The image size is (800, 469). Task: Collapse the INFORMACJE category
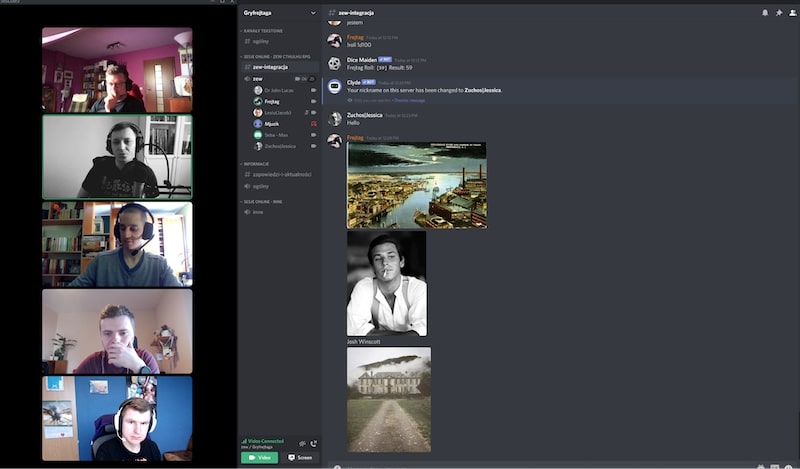coord(255,164)
